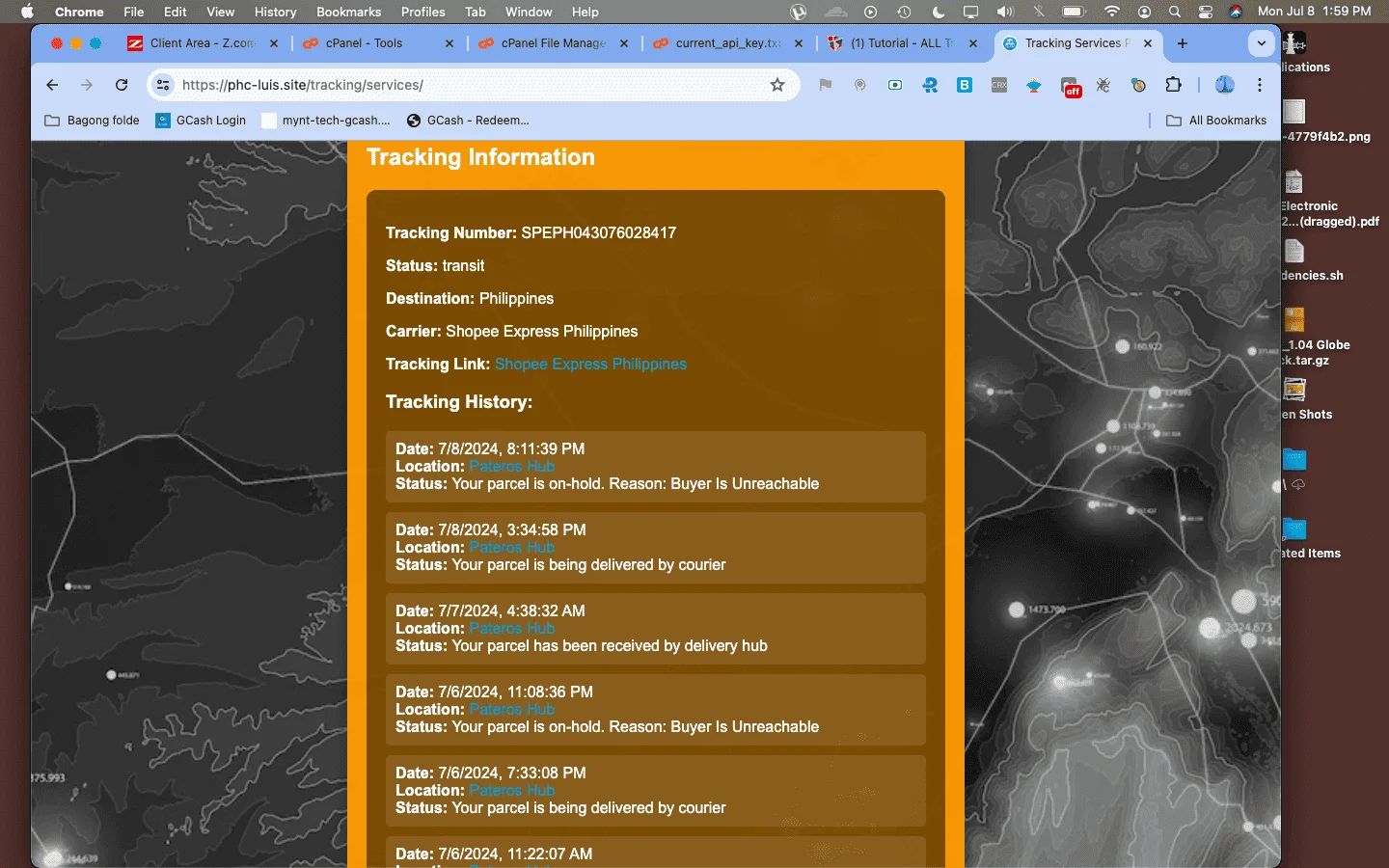
Task: Open the Window menu
Action: 529,12
